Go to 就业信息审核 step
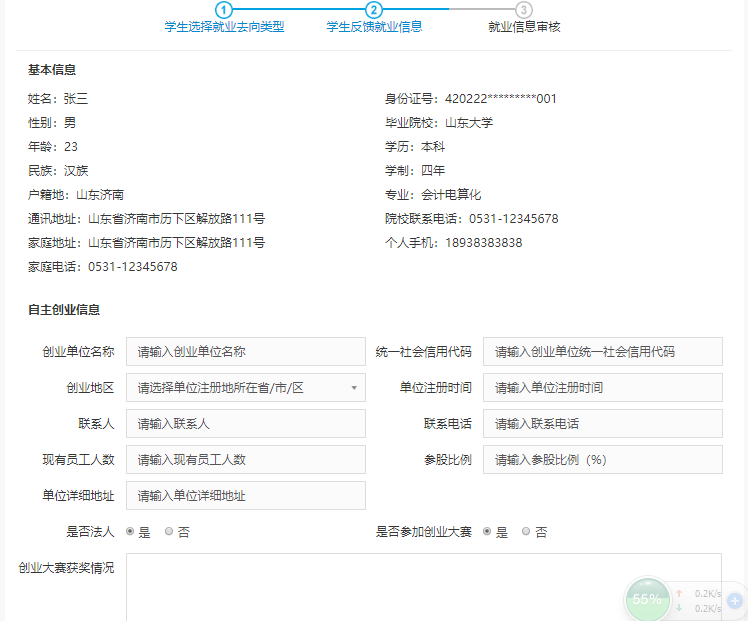The image size is (748, 621). click(524, 27)
